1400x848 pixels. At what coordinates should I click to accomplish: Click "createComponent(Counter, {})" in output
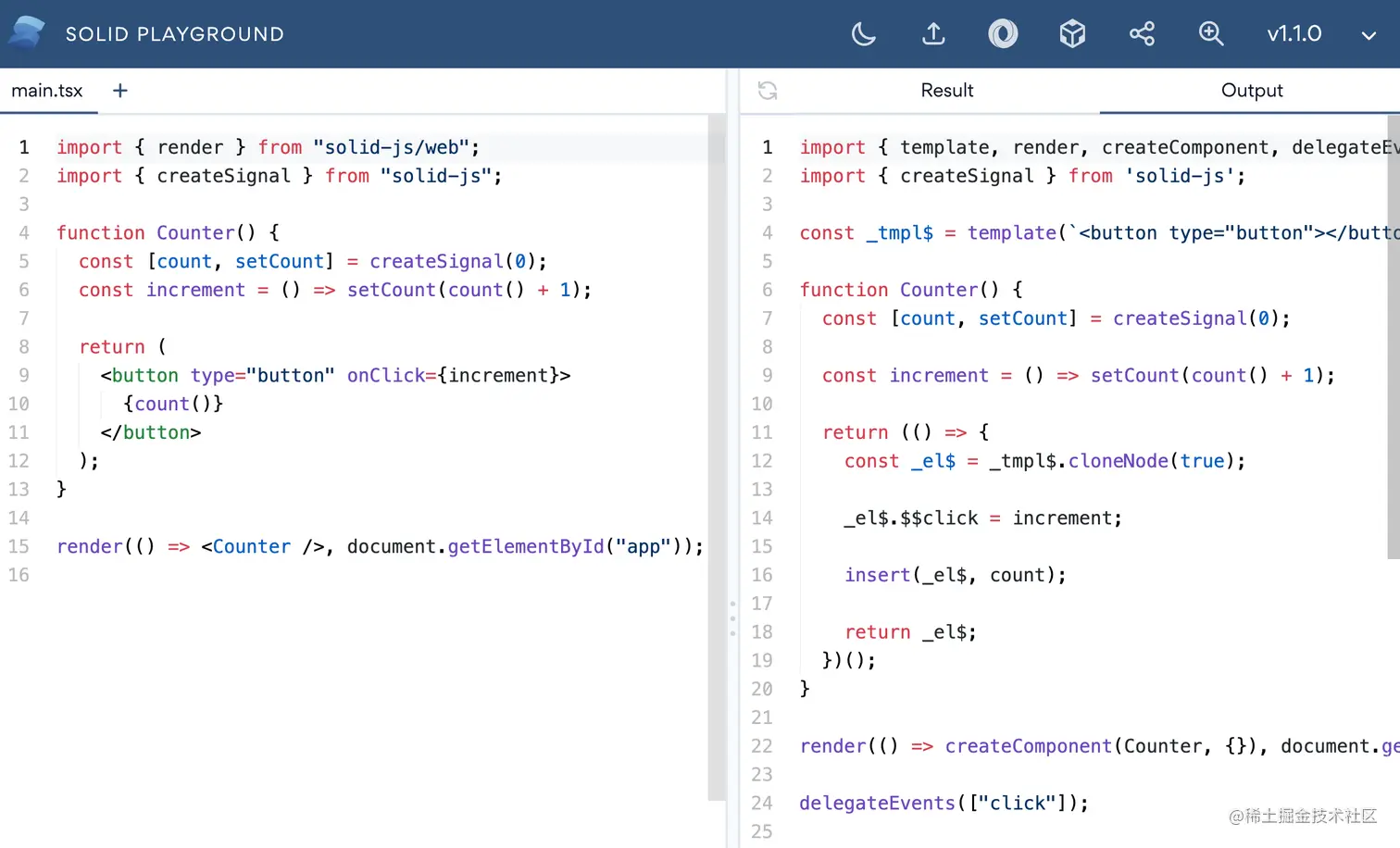coord(1101,746)
